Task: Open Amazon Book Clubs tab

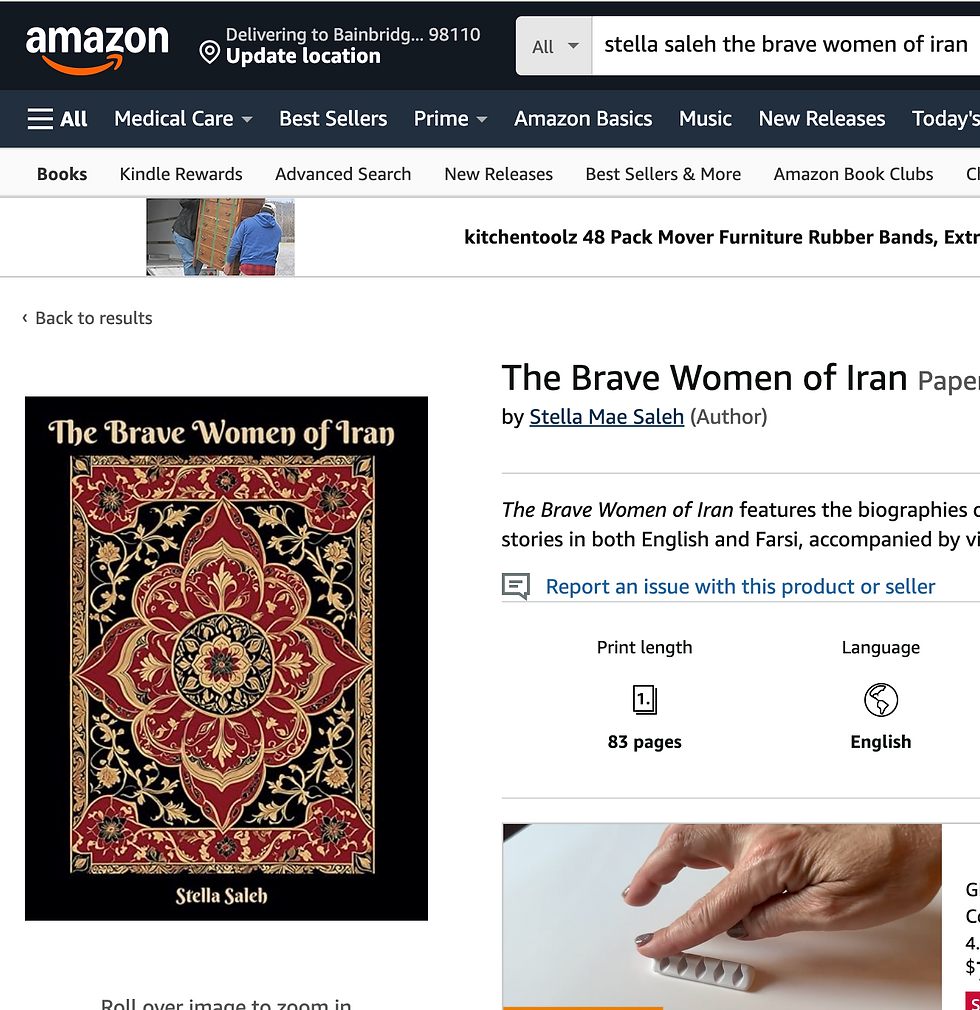Action: click(853, 174)
